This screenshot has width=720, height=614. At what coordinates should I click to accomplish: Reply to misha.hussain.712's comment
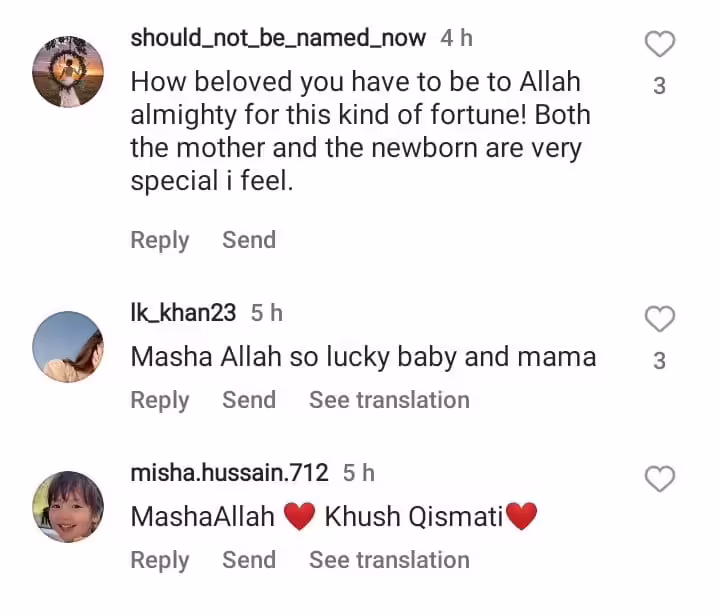tap(160, 560)
